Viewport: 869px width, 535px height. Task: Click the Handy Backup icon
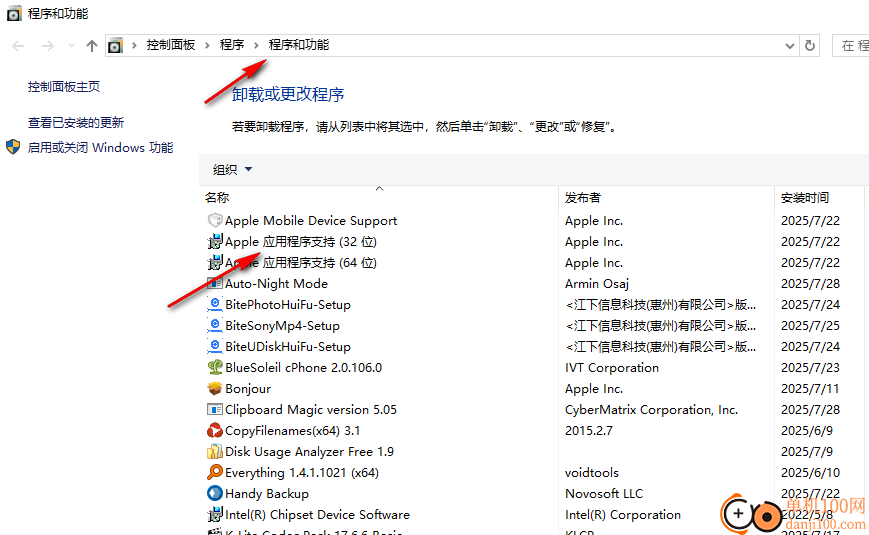coord(215,493)
